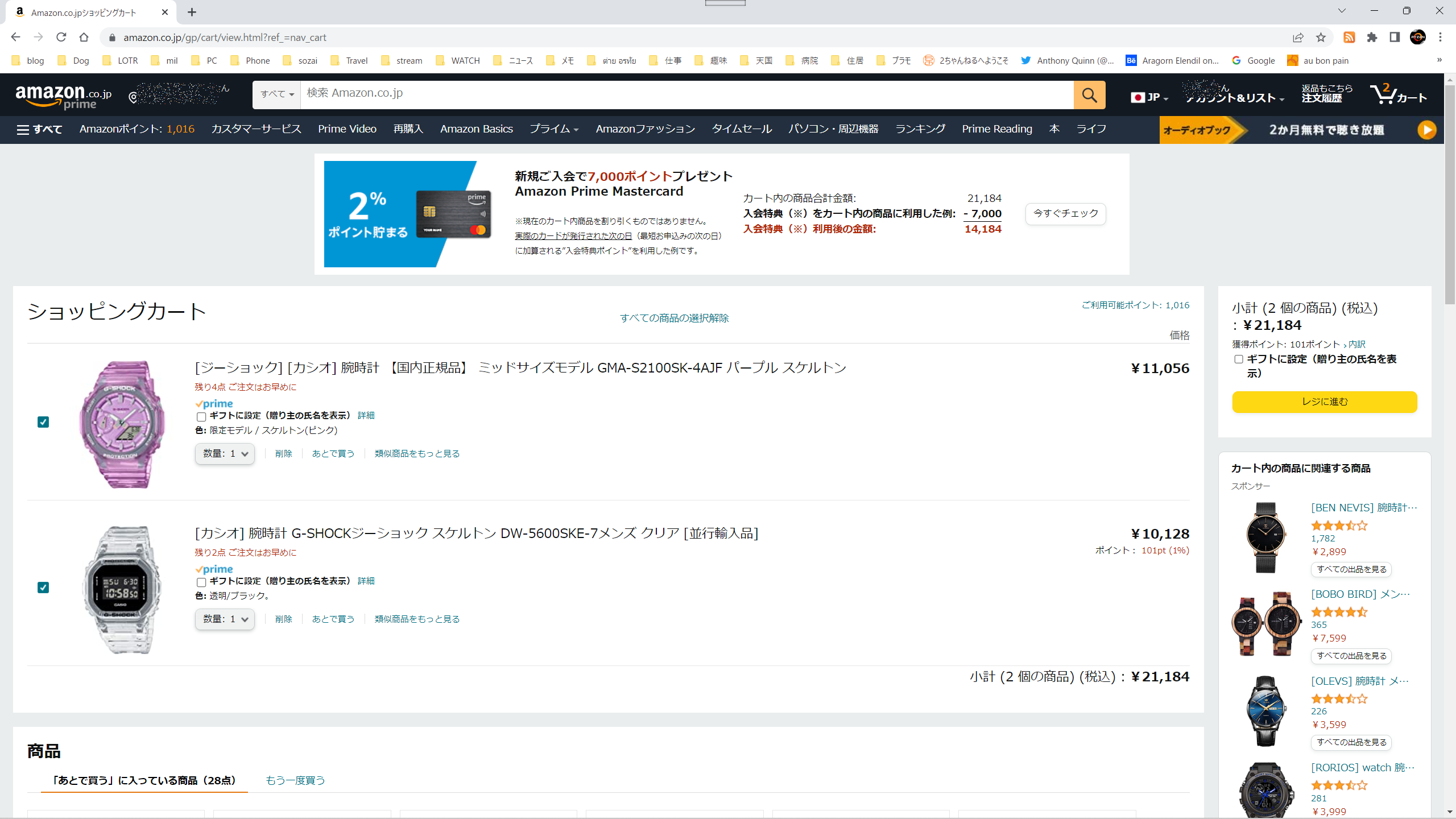Open the RSS extension icon
Viewport: 1456px width, 819px height.
1349,37
